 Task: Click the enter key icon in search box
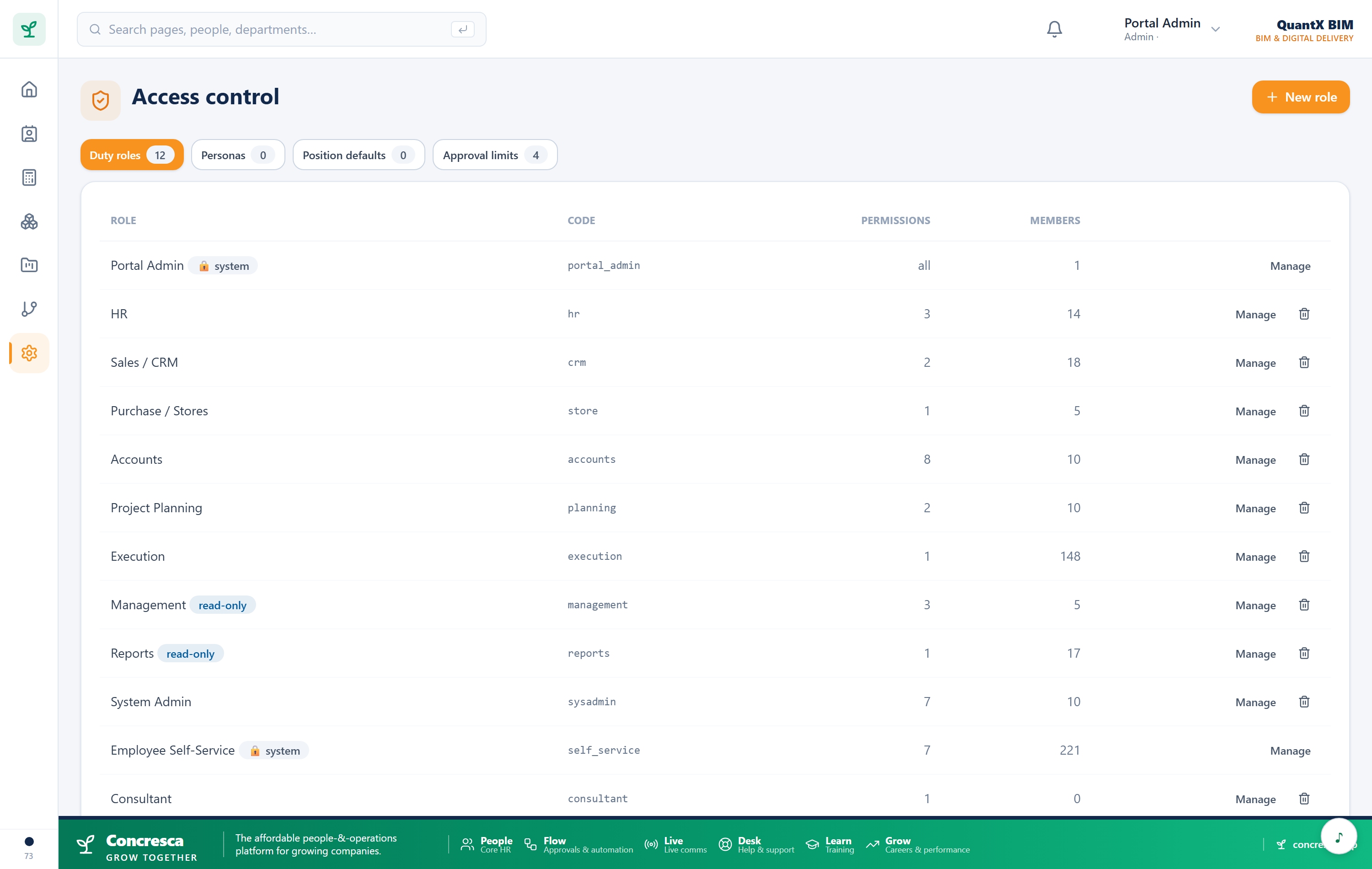462,29
